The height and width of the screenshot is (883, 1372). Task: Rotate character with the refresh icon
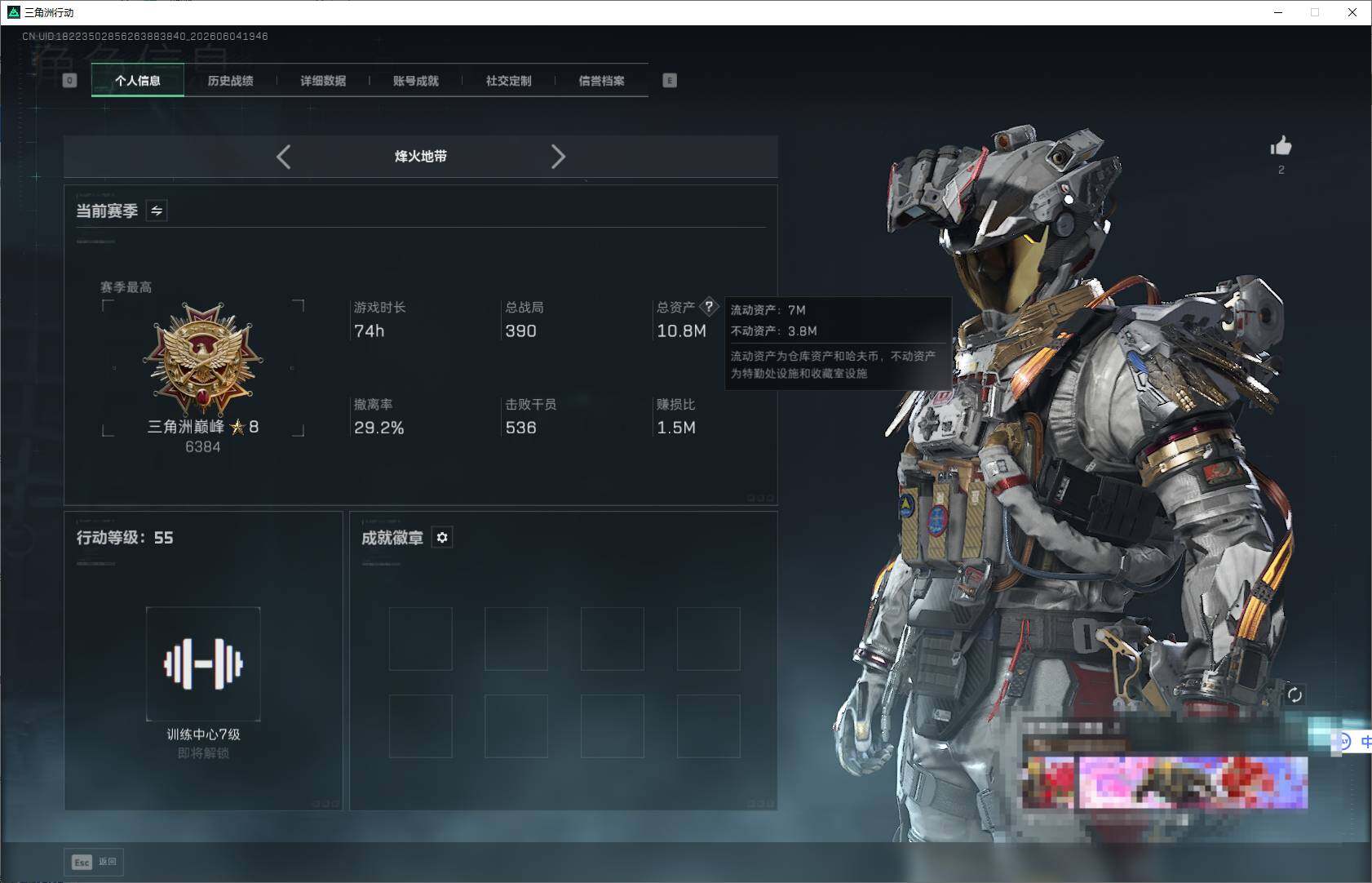[x=1295, y=695]
